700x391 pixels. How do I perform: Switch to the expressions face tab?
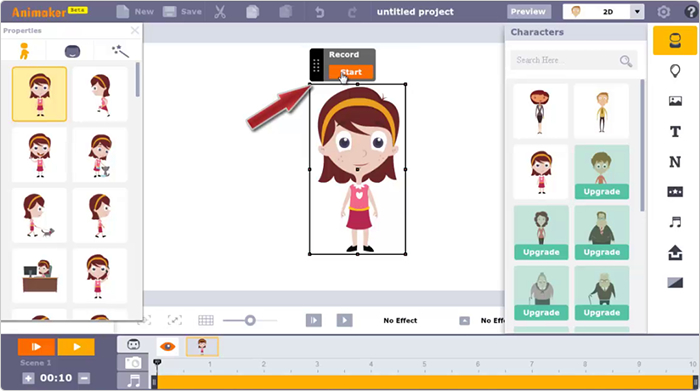pyautogui.click(x=72, y=51)
